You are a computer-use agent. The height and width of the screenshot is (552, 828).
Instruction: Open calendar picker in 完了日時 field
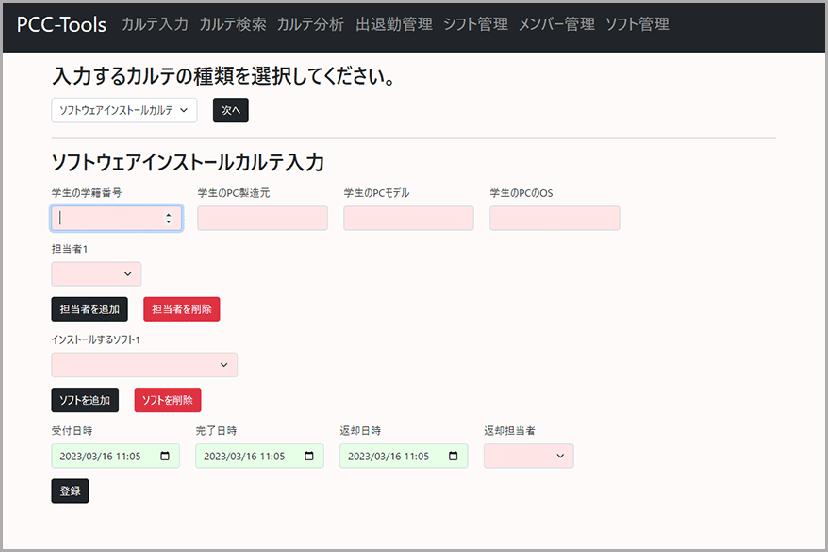[x=309, y=456]
